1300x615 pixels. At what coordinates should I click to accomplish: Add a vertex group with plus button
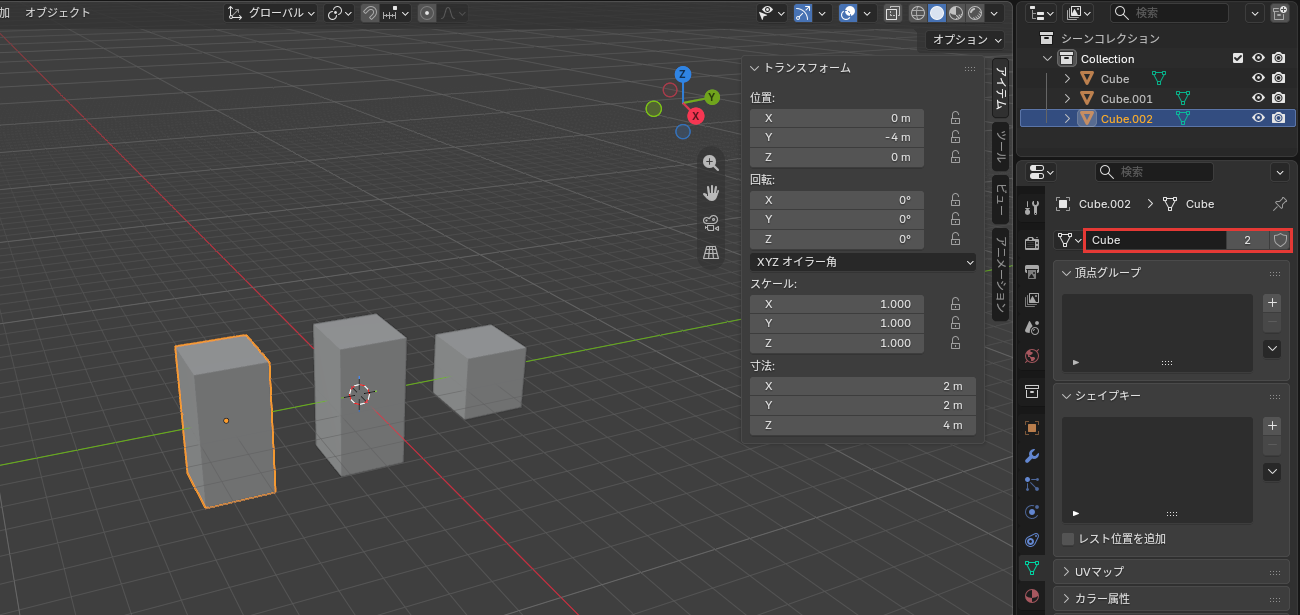coord(1272,302)
